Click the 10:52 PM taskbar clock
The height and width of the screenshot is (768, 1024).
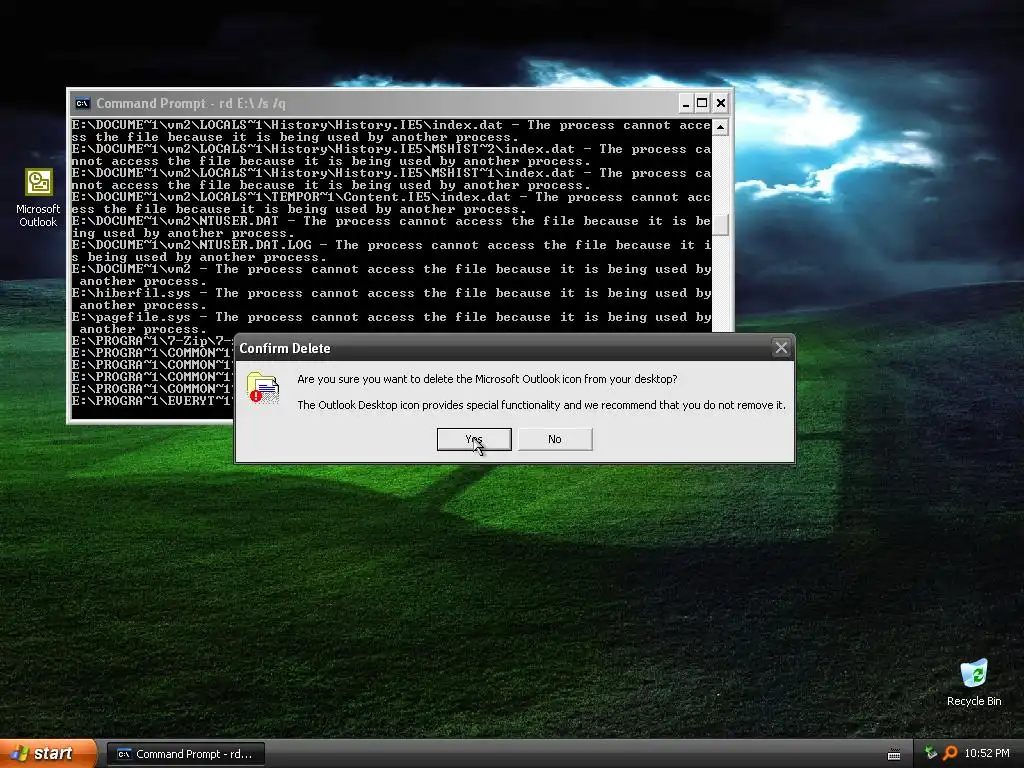coord(987,754)
